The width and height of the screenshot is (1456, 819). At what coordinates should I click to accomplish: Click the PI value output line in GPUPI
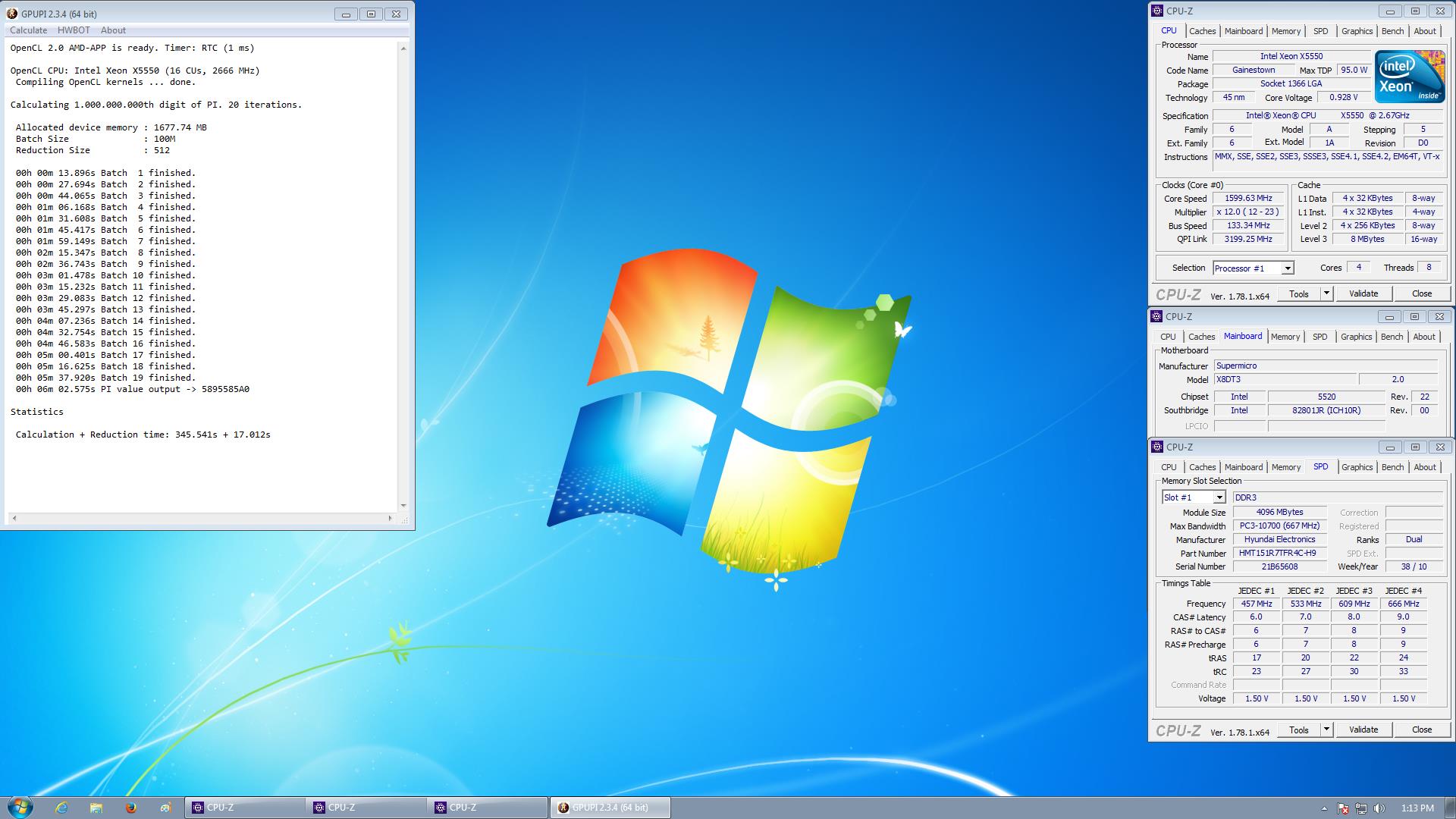coord(133,389)
